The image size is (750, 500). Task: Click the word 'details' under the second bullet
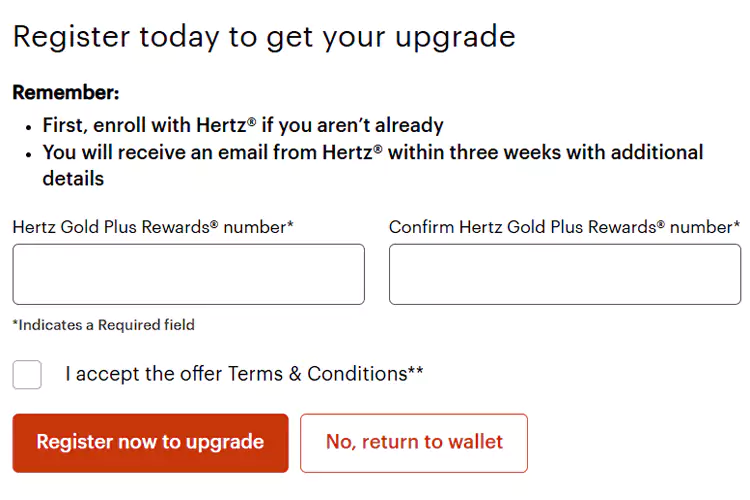click(73, 179)
